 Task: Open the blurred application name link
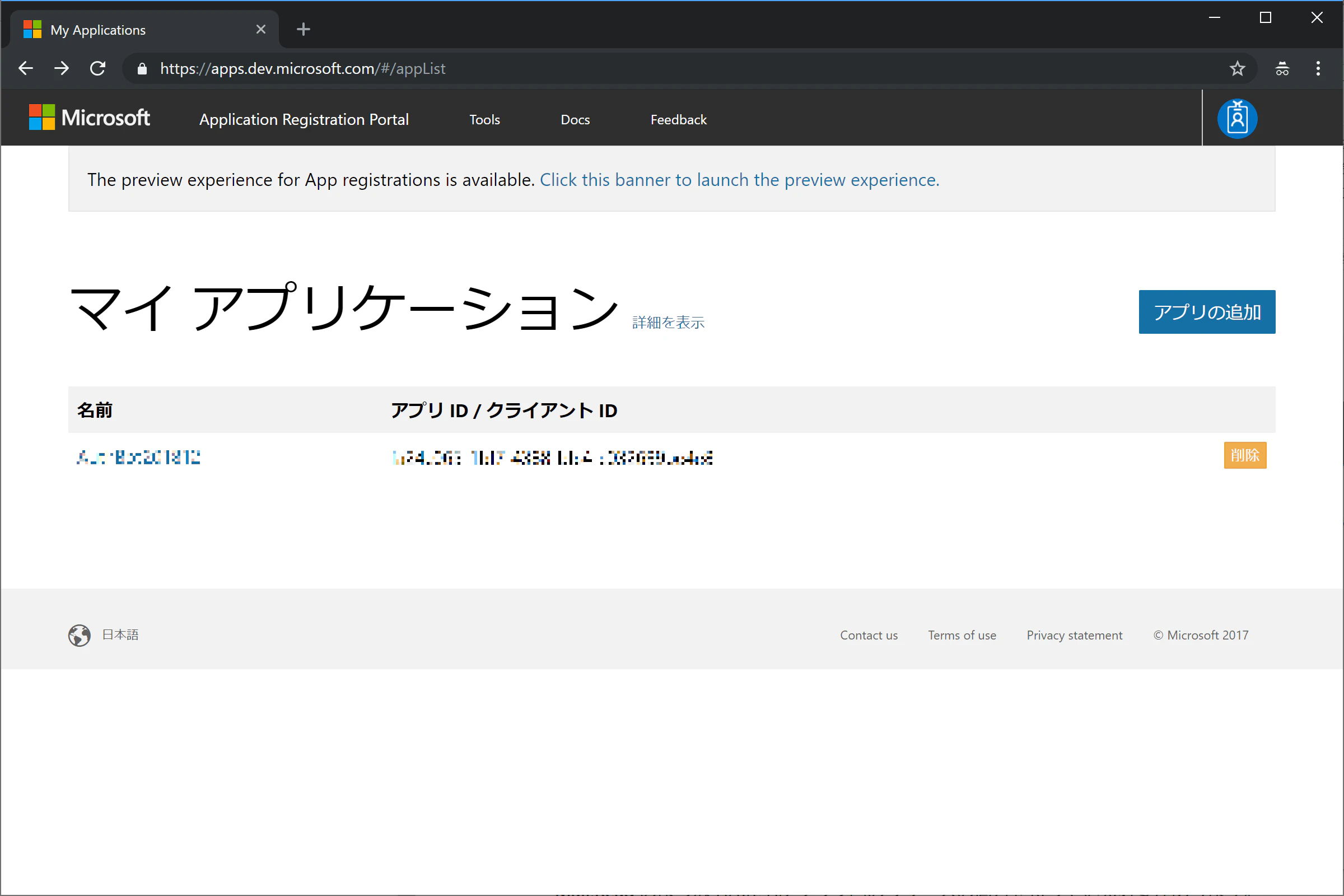pyautogui.click(x=138, y=457)
